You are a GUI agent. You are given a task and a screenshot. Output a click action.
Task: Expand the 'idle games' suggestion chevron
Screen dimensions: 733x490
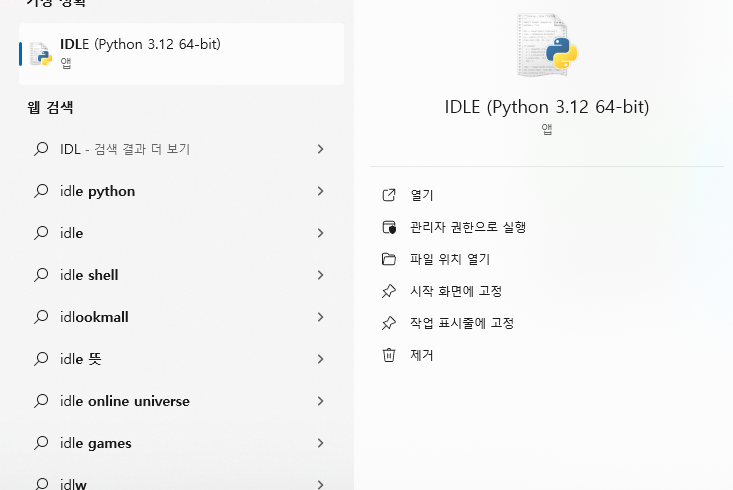pos(320,443)
